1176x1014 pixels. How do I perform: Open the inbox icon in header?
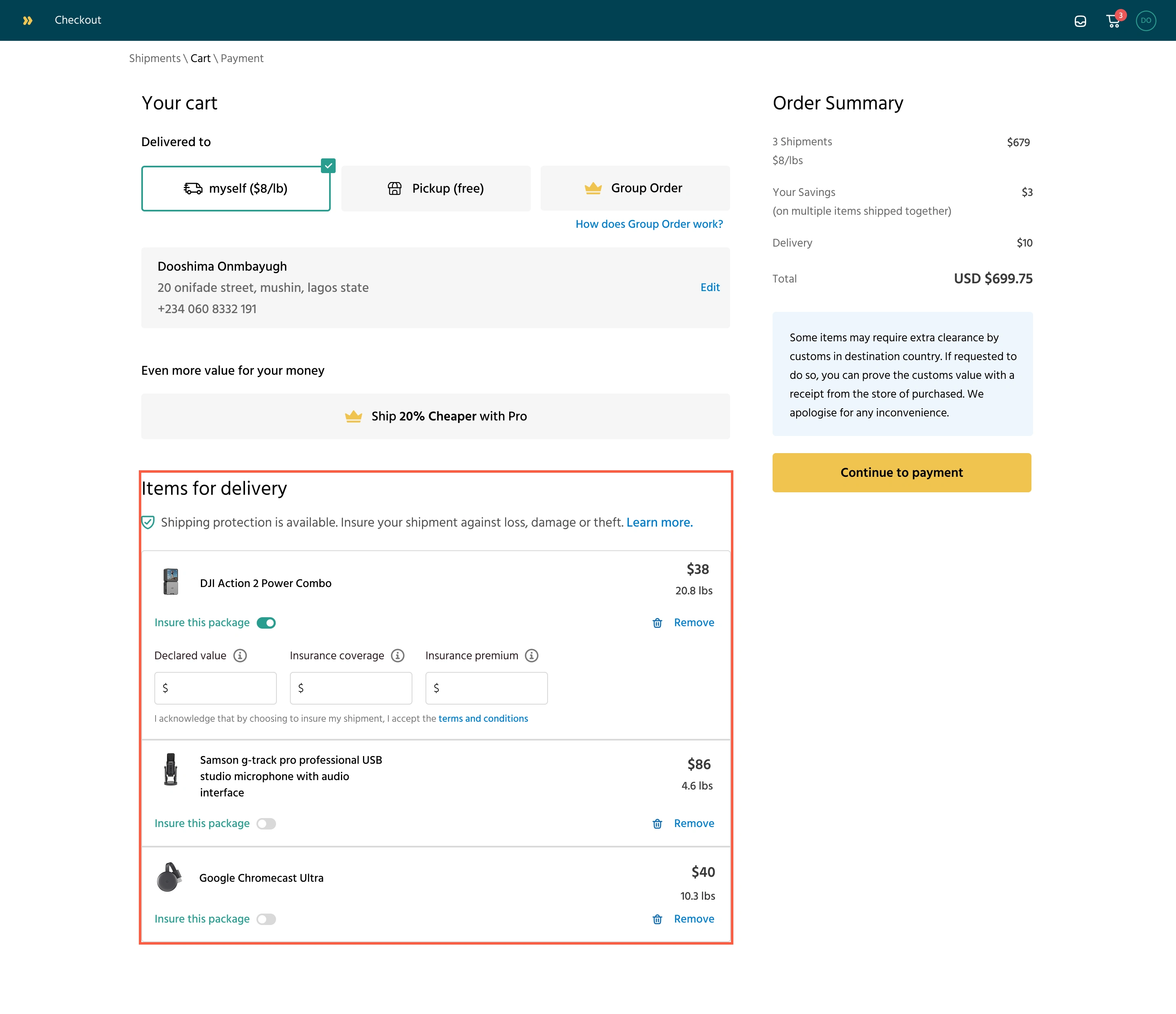pos(1080,21)
